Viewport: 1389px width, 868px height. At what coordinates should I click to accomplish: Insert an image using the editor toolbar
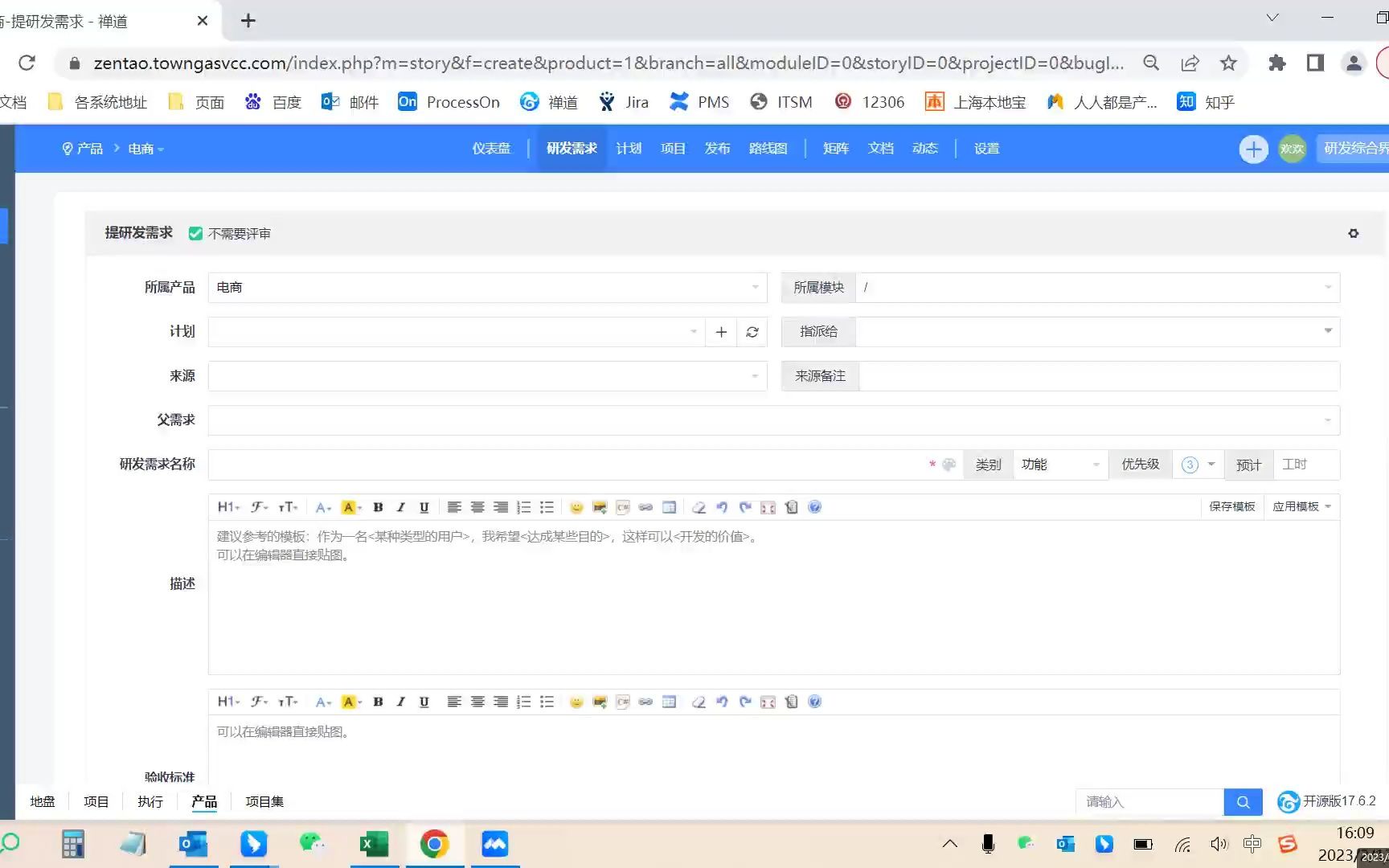[598, 506]
